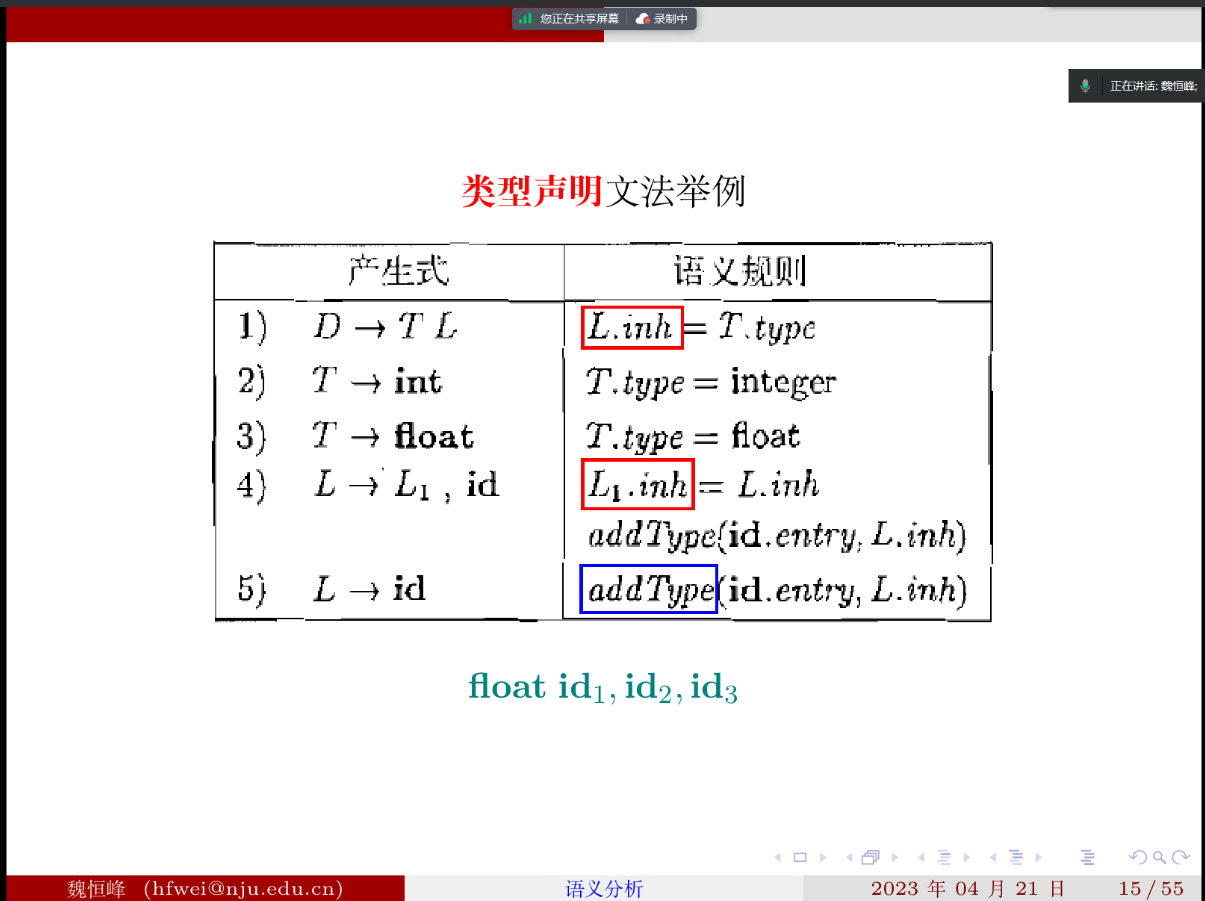Click the undo-style back history arrow
Image resolution: width=1205 pixels, height=901 pixels.
1138,857
